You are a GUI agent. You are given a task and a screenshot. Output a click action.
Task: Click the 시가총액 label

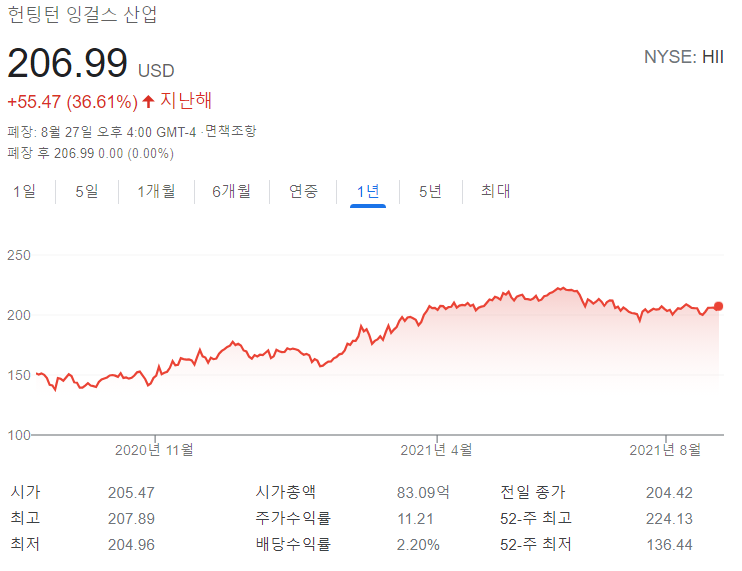[x=285, y=492]
